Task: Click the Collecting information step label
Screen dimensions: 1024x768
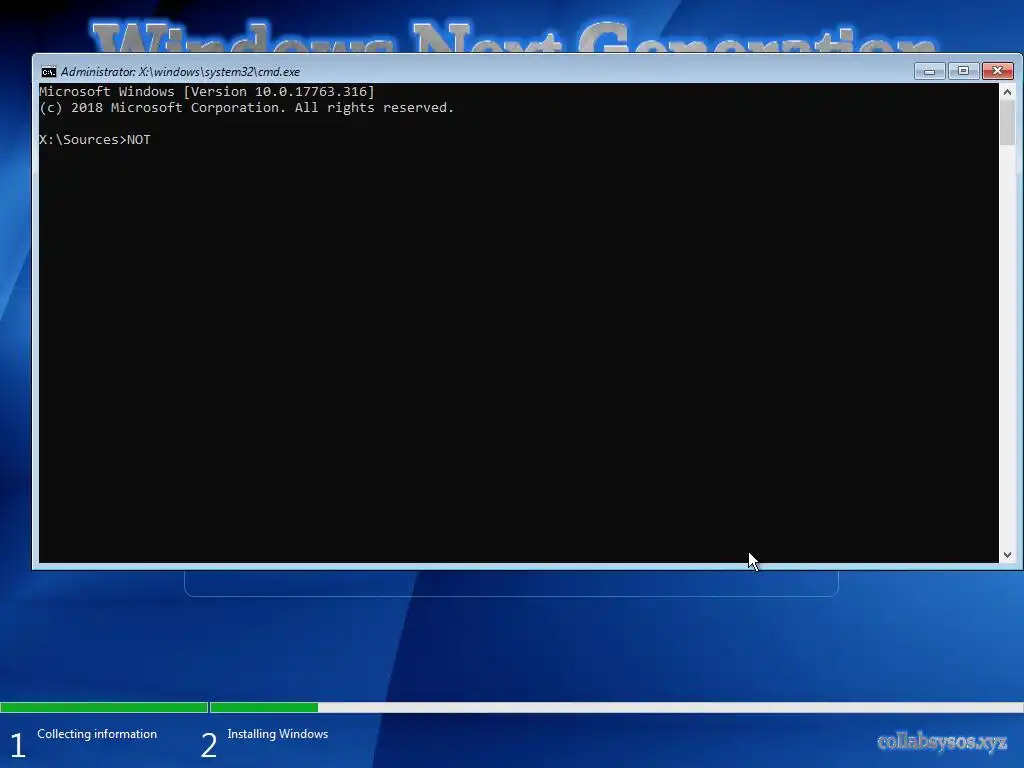Action: pyautogui.click(x=97, y=734)
